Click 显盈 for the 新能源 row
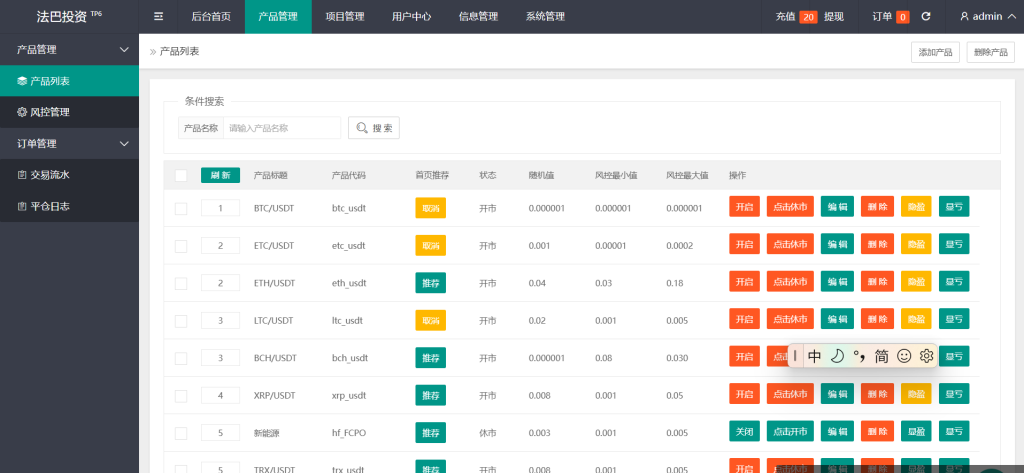This screenshot has width=1024, height=473. tap(916, 432)
